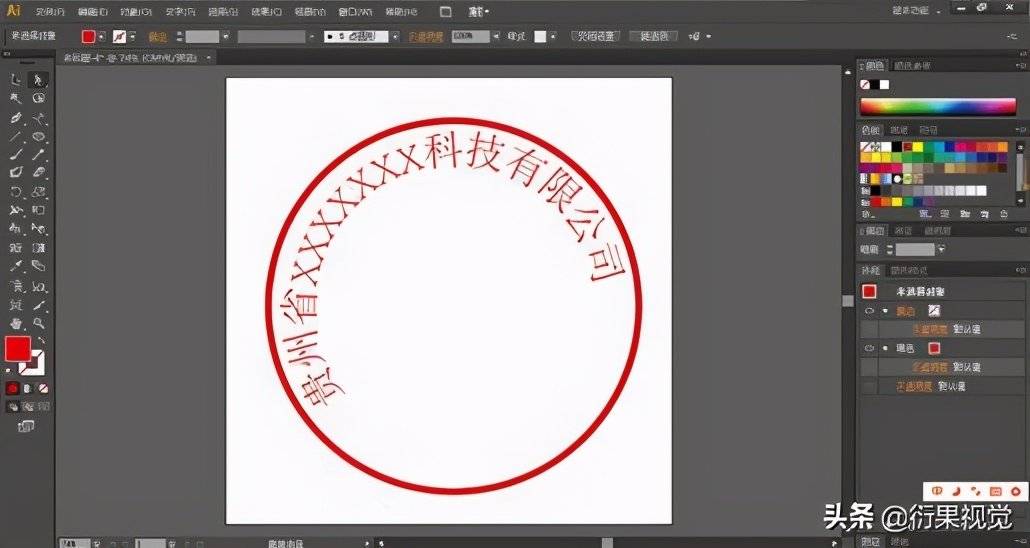Select the Eraser tool
The image size is (1030, 548).
click(39, 173)
